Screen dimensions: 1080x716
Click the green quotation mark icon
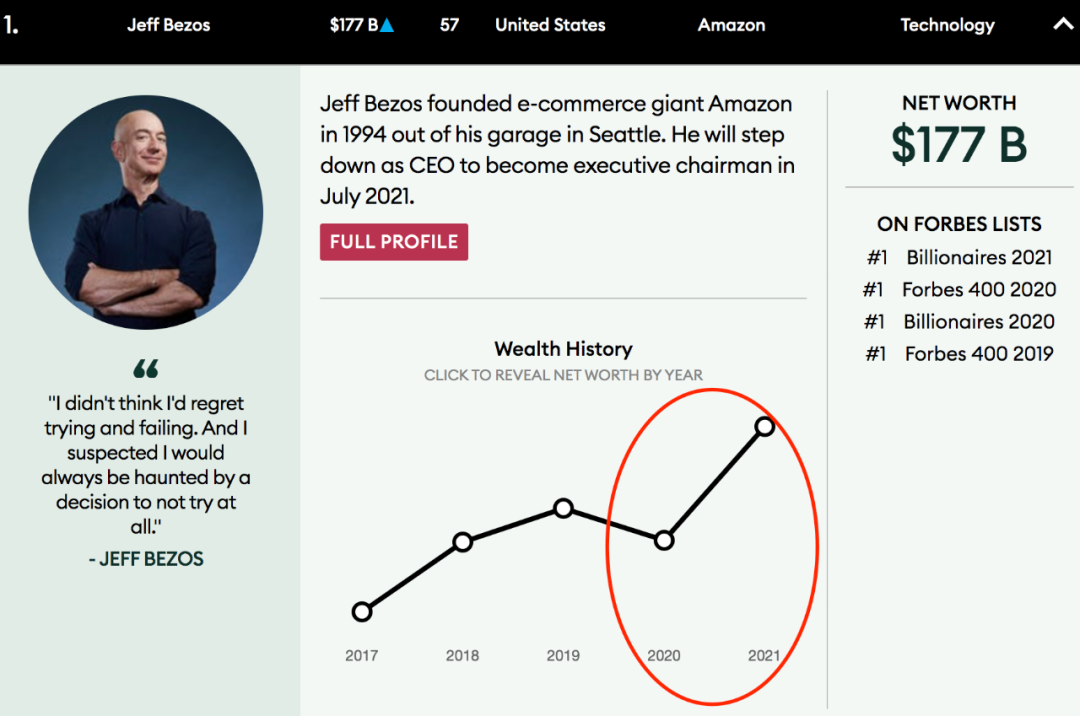pos(146,369)
